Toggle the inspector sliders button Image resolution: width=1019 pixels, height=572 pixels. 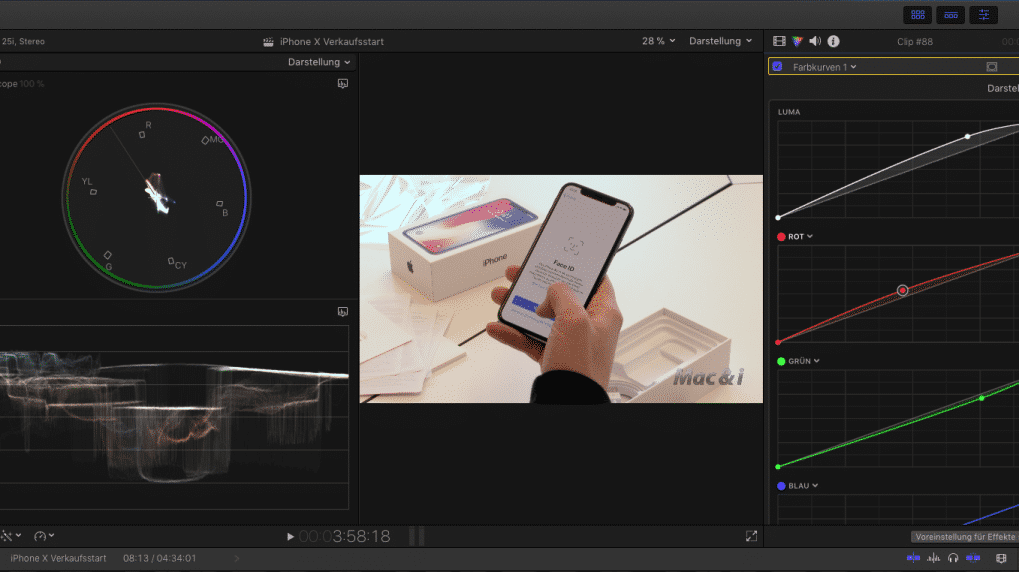click(983, 14)
